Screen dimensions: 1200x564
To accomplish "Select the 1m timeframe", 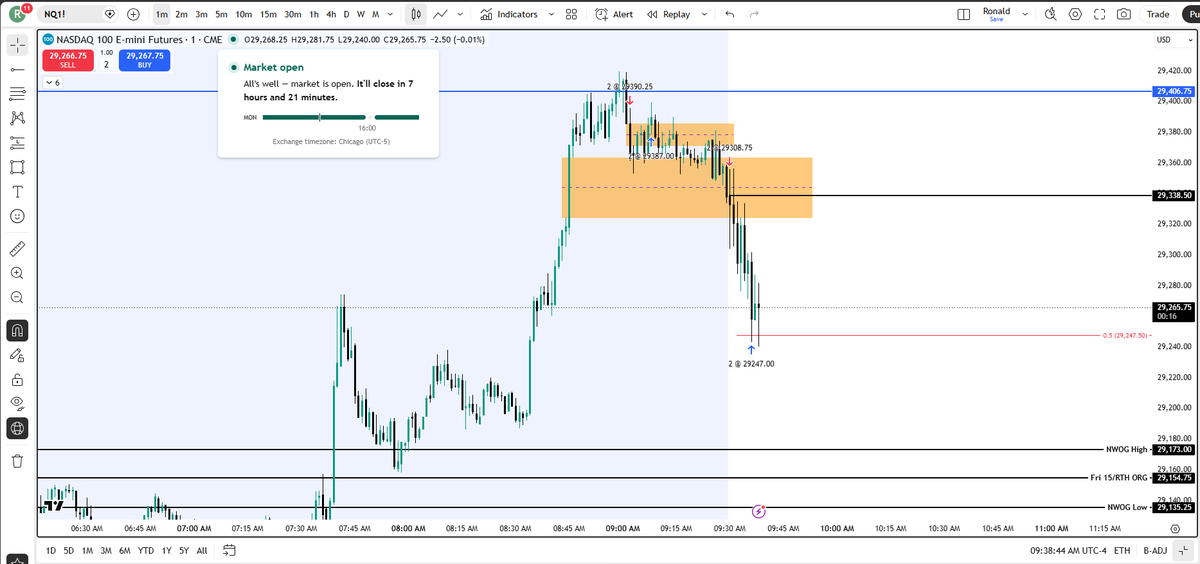I will tap(162, 14).
